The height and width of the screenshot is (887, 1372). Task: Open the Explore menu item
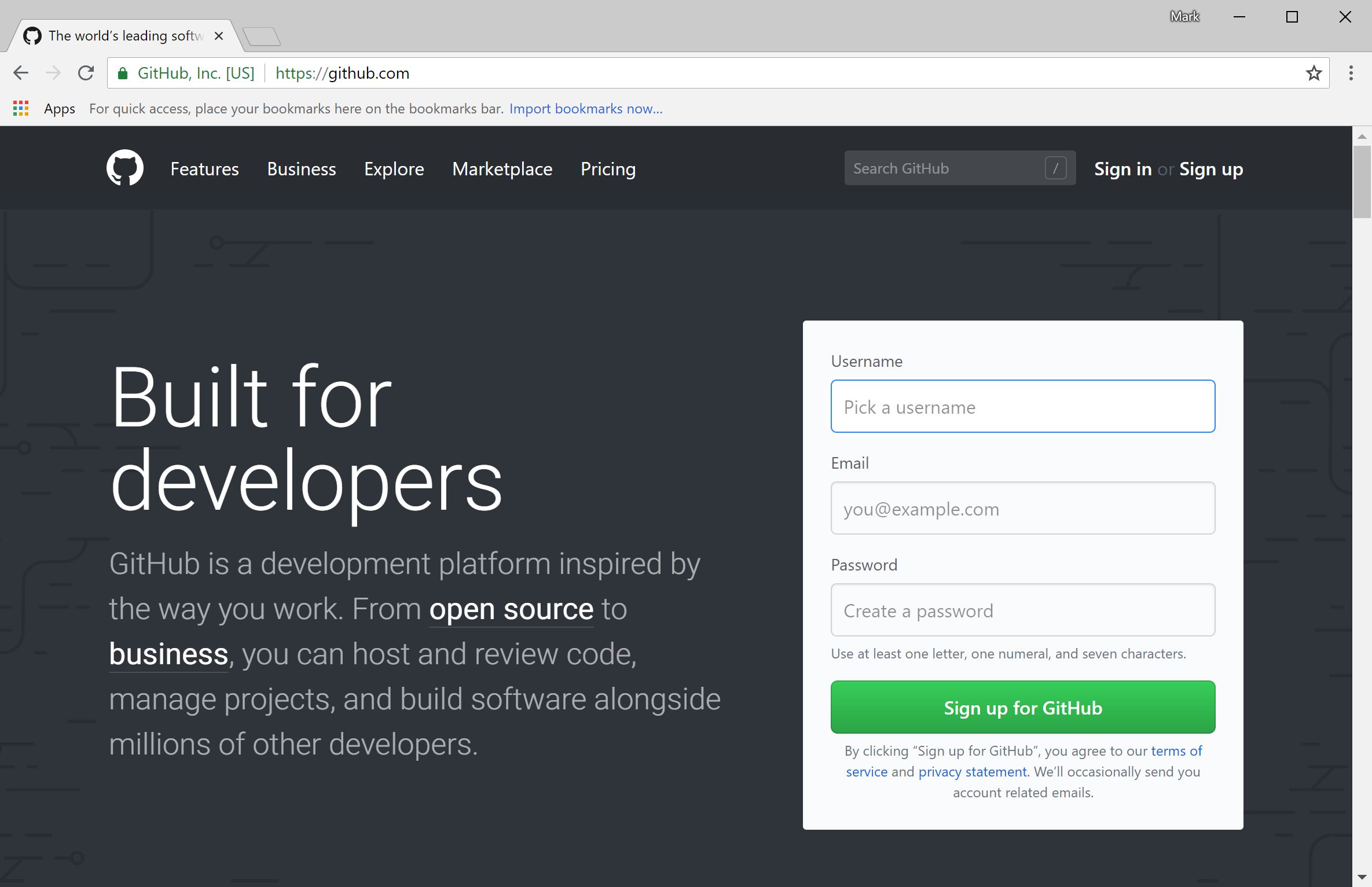point(394,169)
